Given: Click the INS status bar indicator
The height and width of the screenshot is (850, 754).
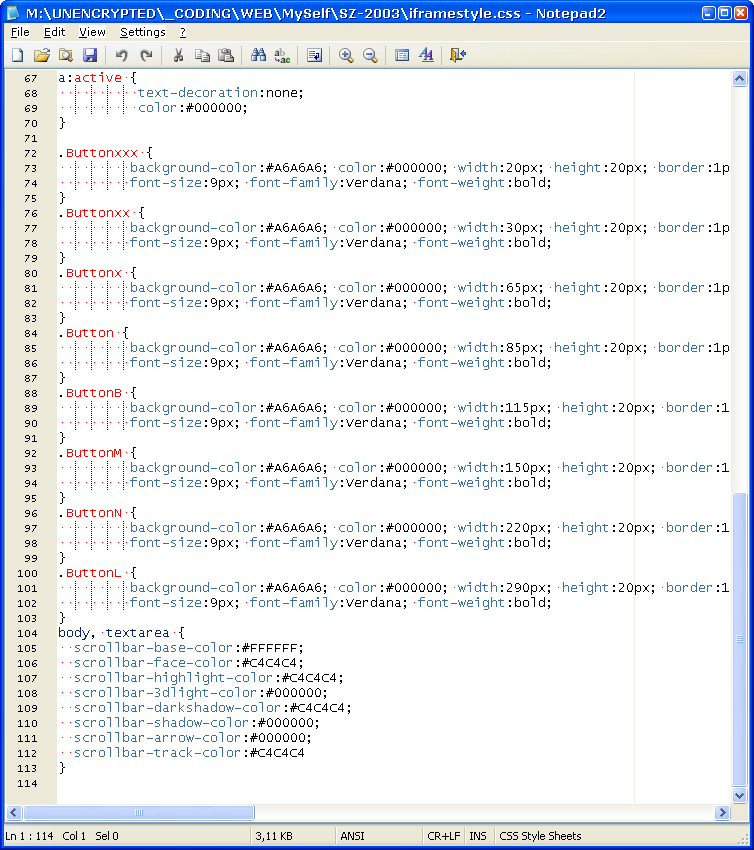Looking at the screenshot, I should [478, 836].
